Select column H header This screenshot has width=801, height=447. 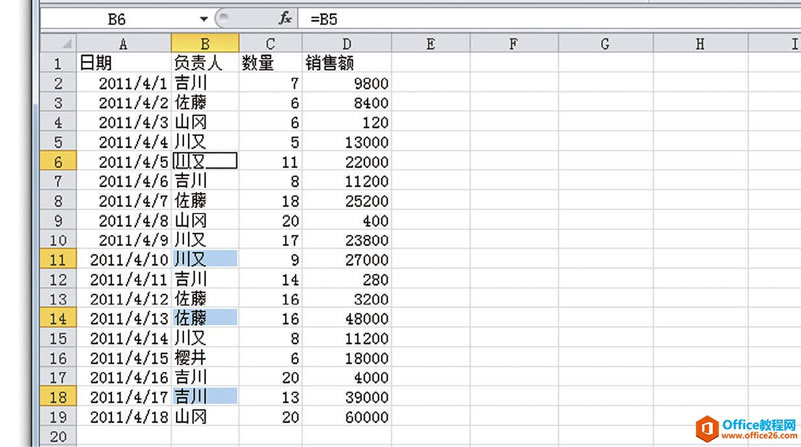(x=700, y=44)
